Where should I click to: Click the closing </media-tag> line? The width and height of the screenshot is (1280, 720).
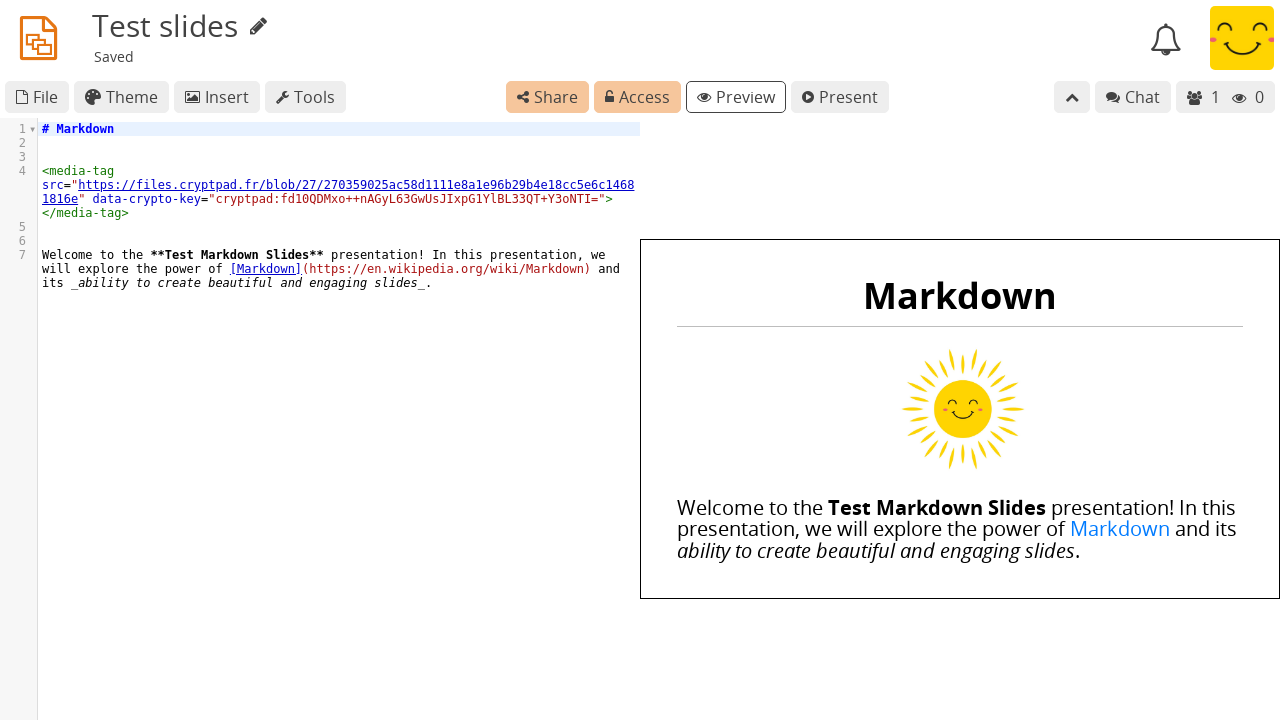(x=85, y=213)
